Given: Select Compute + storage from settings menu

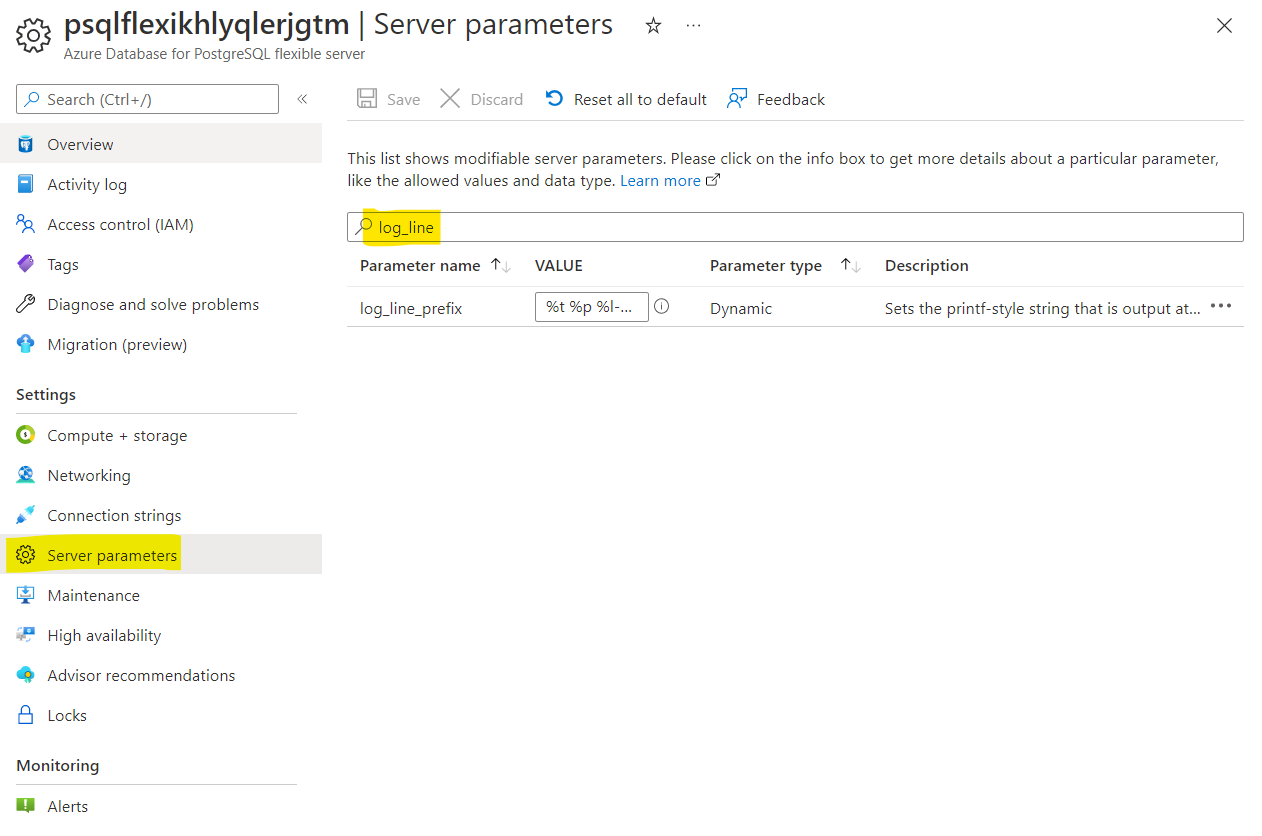Looking at the screenshot, I should [x=117, y=435].
